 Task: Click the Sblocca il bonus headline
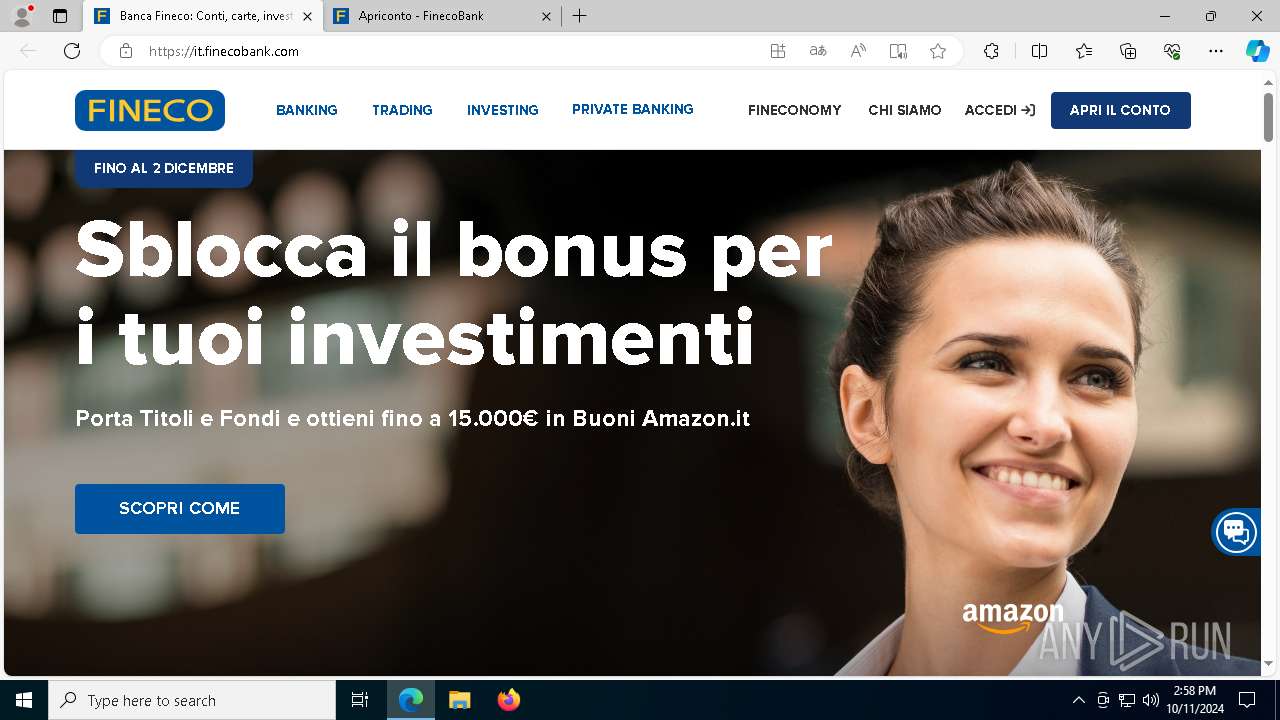click(x=454, y=293)
